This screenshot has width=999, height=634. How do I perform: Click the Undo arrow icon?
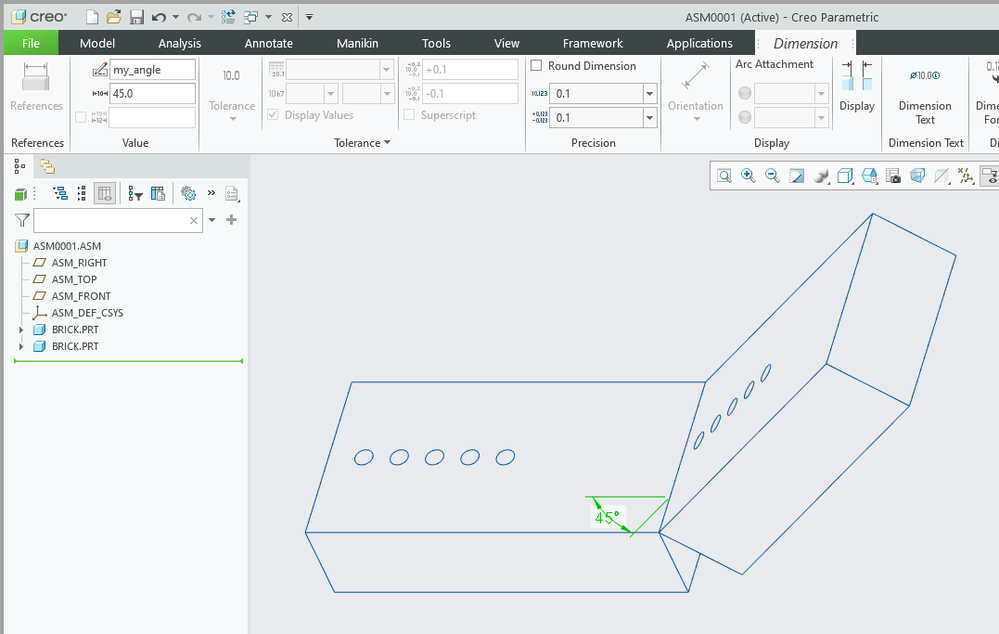pyautogui.click(x=158, y=17)
